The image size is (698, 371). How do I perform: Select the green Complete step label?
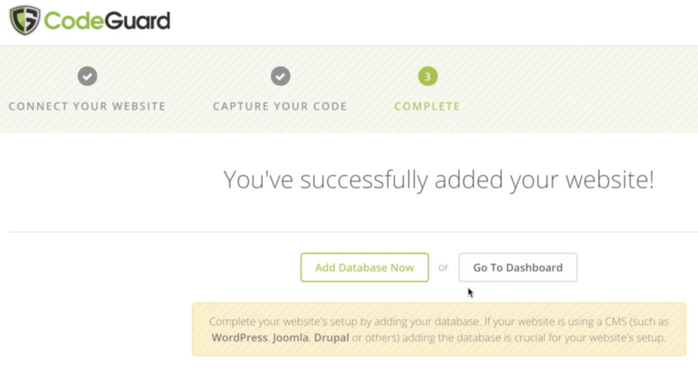427,106
